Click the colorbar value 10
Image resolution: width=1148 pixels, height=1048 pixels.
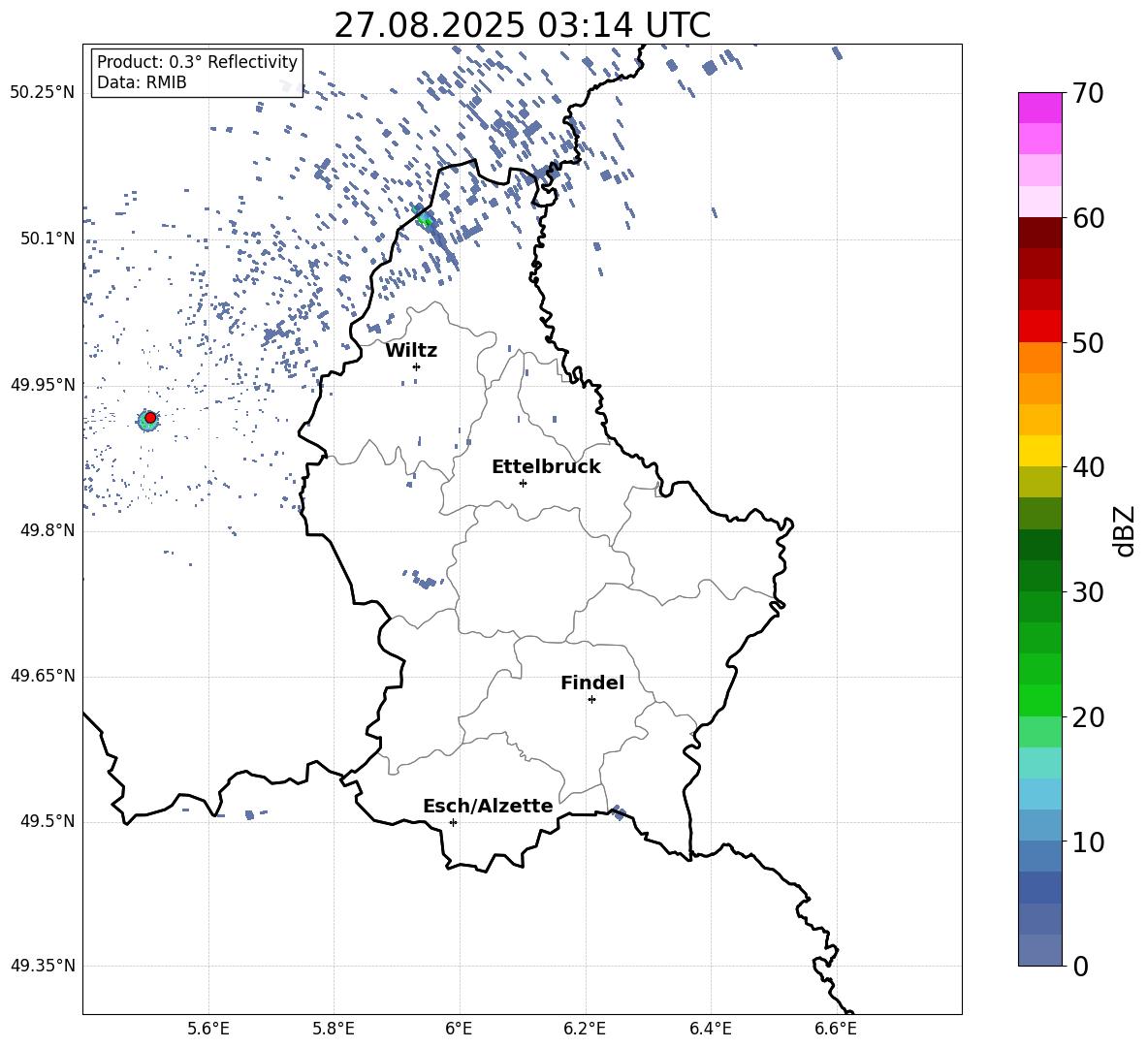pyautogui.click(x=1088, y=842)
